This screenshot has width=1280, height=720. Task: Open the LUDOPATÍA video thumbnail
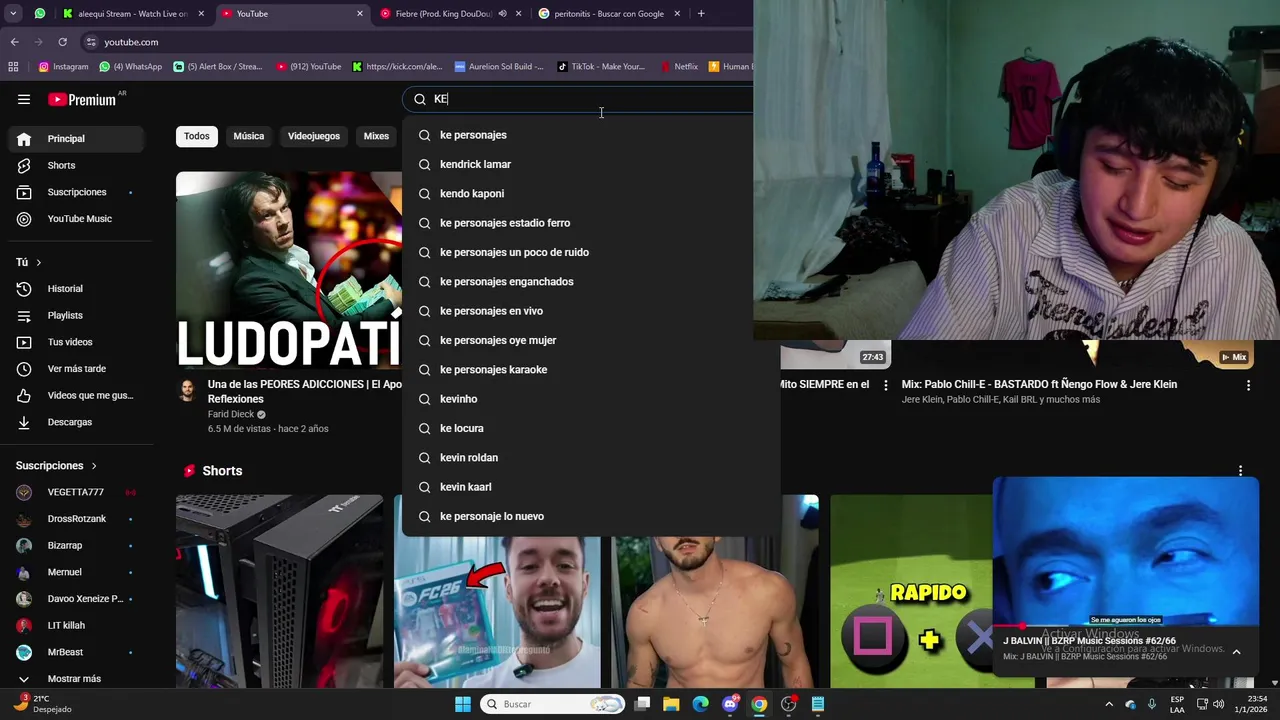289,271
